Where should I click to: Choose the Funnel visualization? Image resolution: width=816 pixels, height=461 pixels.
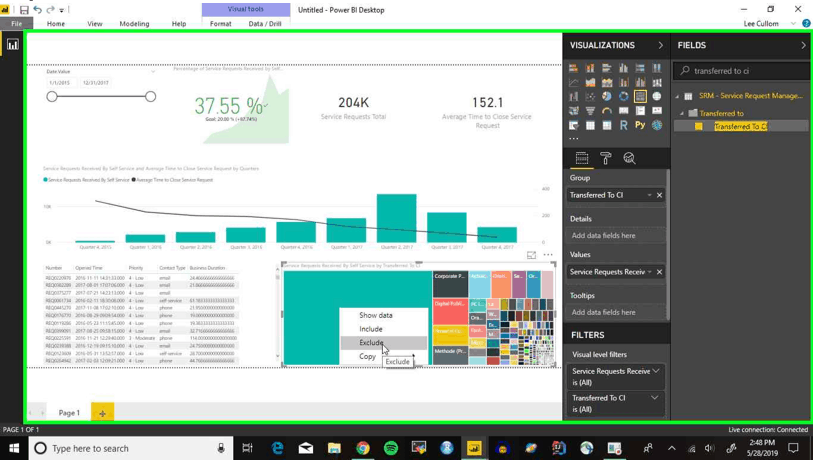[590, 110]
